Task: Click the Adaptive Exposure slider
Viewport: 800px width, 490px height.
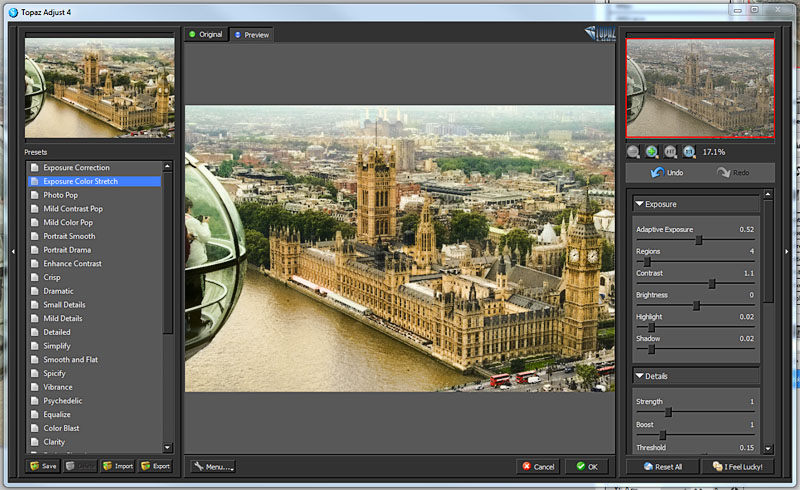Action: point(698,240)
